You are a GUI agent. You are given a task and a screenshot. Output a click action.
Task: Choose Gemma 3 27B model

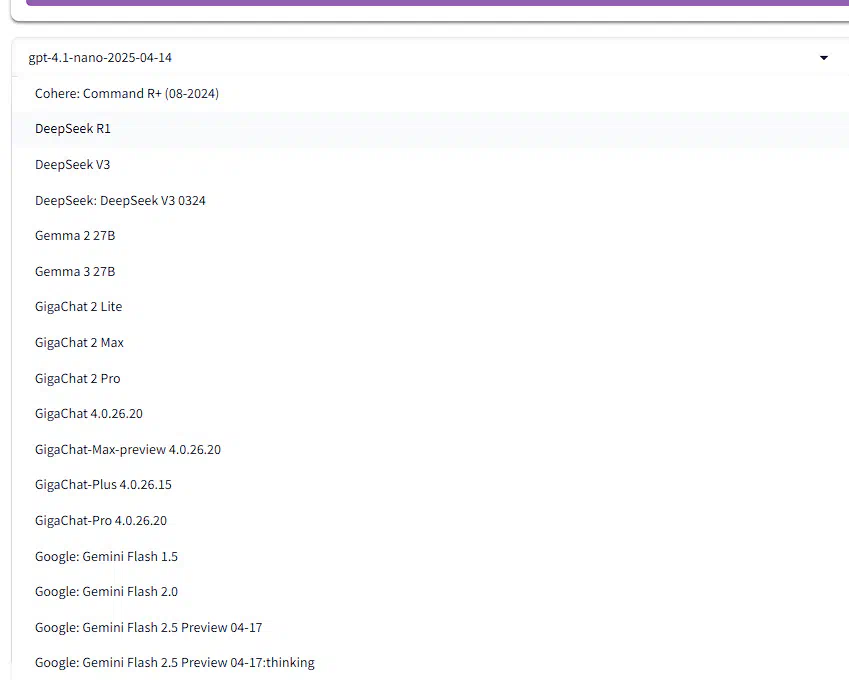tap(430, 271)
